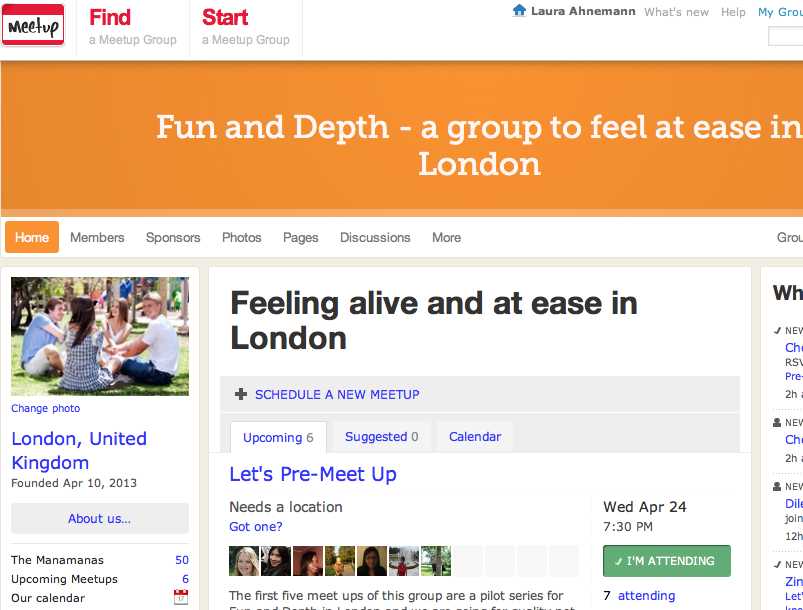This screenshot has height=610, width=803.
Task: Open Start a Meetup Group
Action: tap(245, 27)
